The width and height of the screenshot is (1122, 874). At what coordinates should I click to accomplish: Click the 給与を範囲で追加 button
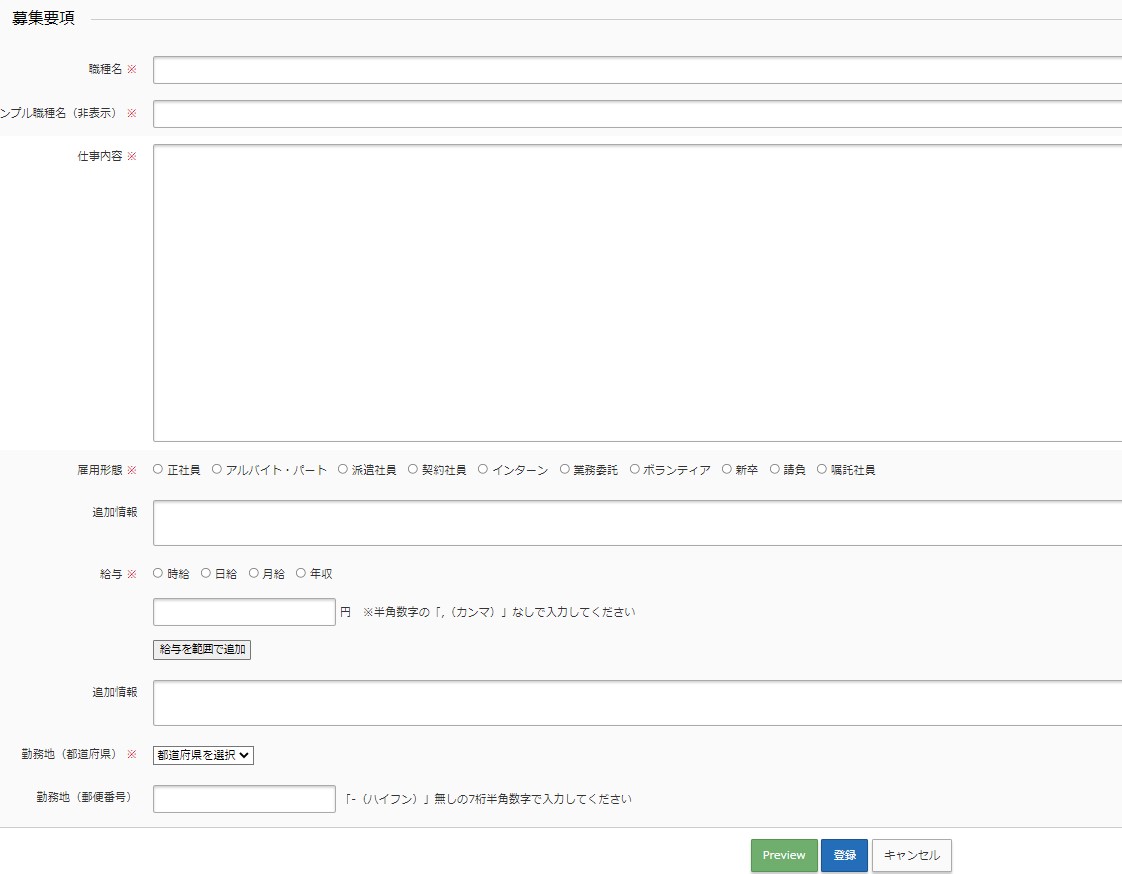(x=202, y=650)
